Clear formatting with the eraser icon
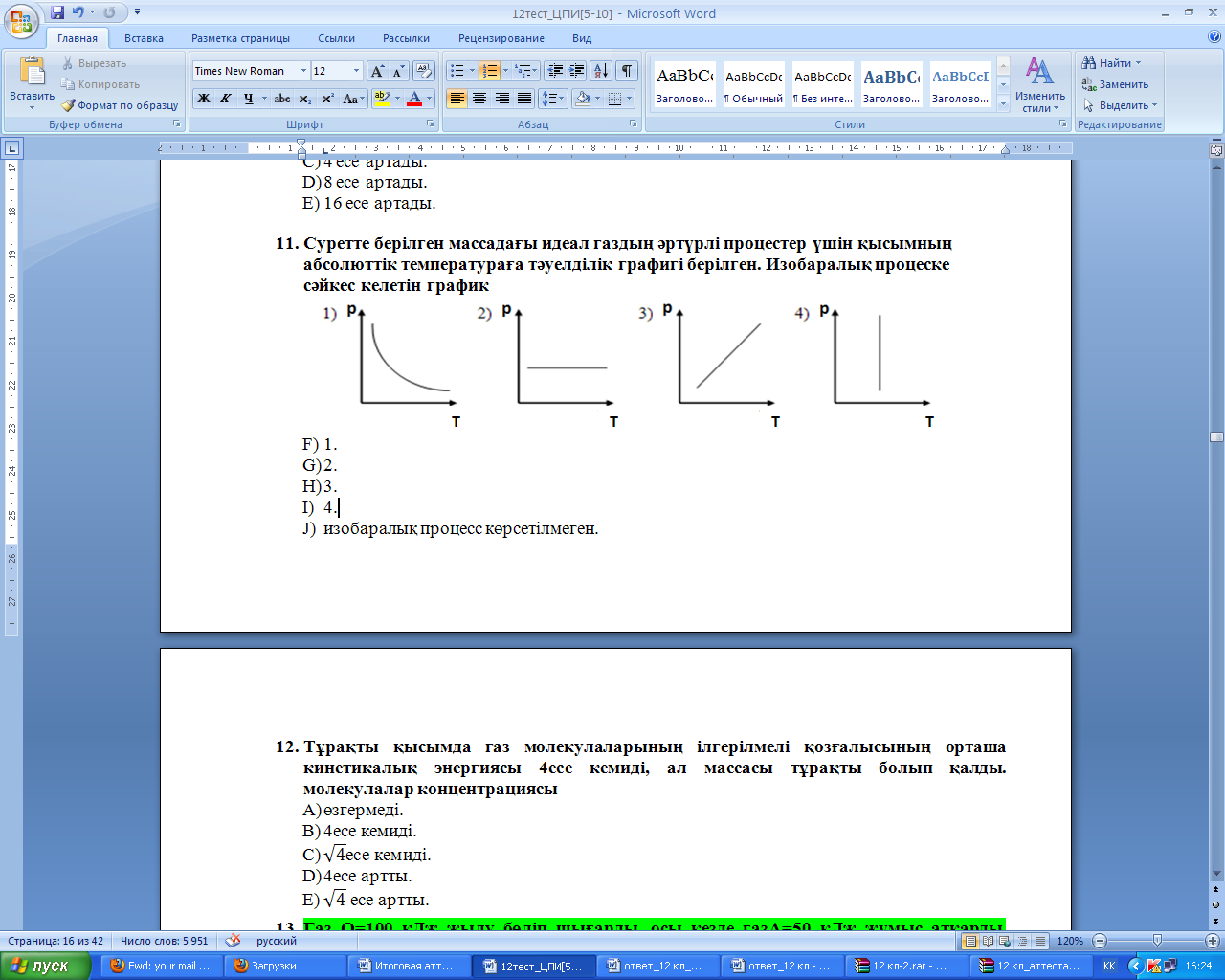Viewport: 1225px width, 980px height. pos(424,71)
